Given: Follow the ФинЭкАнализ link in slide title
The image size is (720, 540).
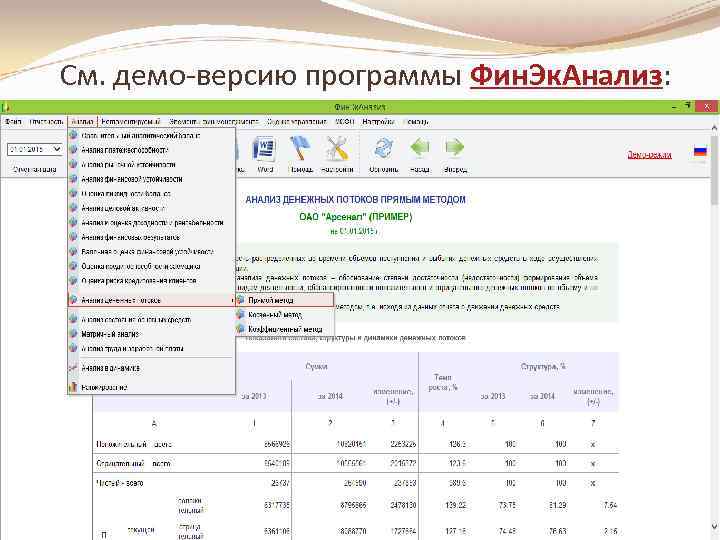Looking at the screenshot, I should [x=566, y=76].
